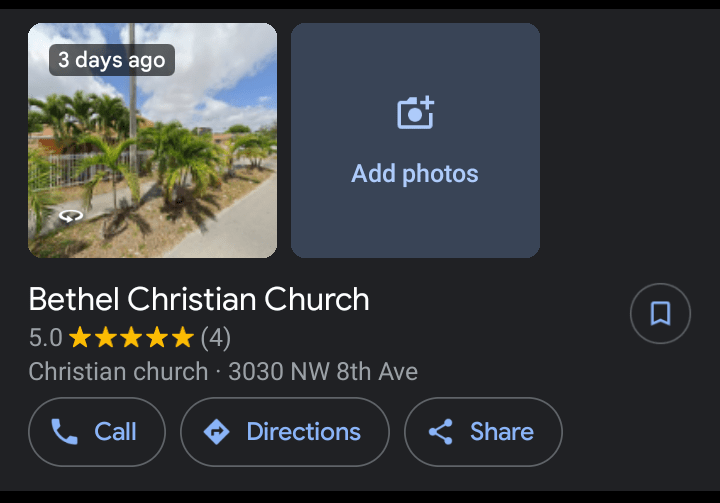Click the "3 days ago" photo badge
The image size is (720, 503).
pyautogui.click(x=111, y=60)
